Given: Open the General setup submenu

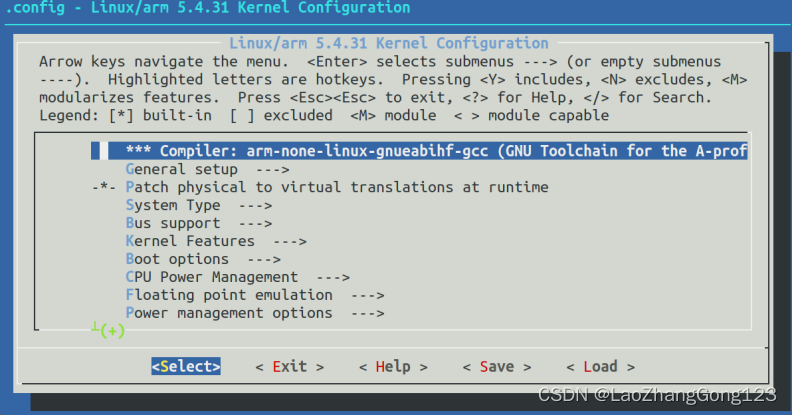Looking at the screenshot, I should click(x=207, y=169).
